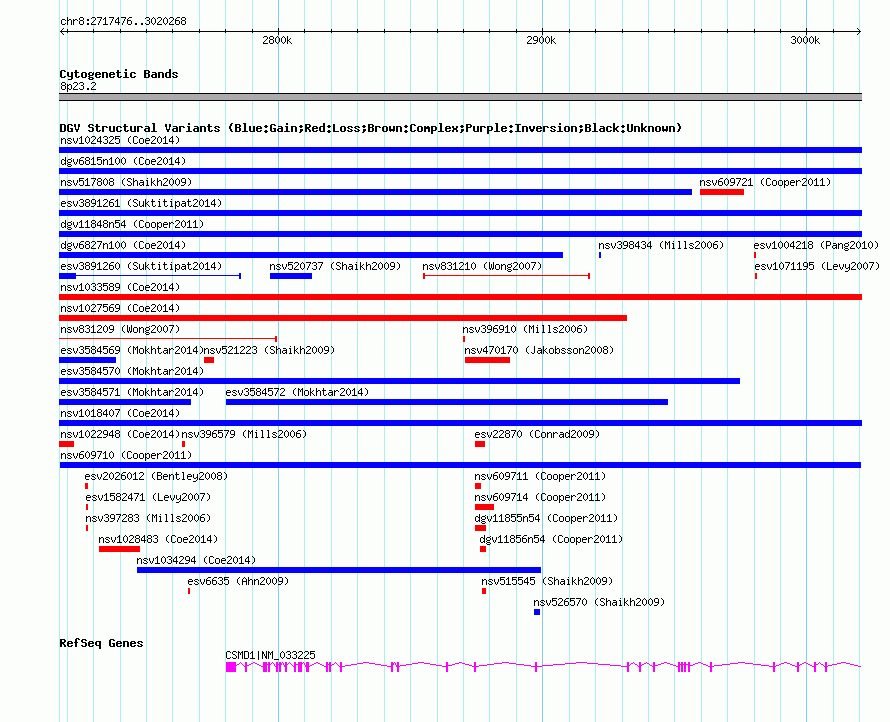Select the red nsv609721 (Cooper2011) loss bar

click(x=721, y=192)
